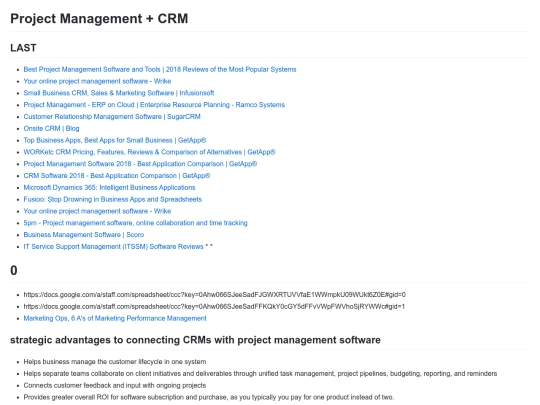540x405 pixels.
Task: Click 'Provides greater overall ROI for software' bullet
Action: (x=209, y=397)
